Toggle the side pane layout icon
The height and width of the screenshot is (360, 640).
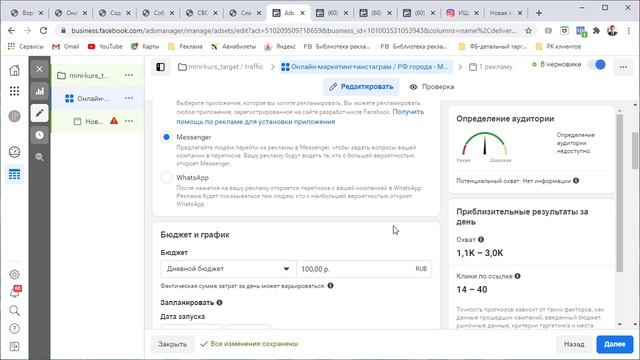pyautogui.click(x=160, y=67)
